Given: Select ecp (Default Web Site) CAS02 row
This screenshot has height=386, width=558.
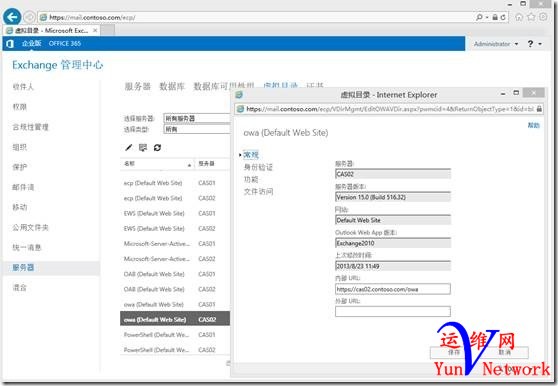Looking at the screenshot, I should (175, 198).
